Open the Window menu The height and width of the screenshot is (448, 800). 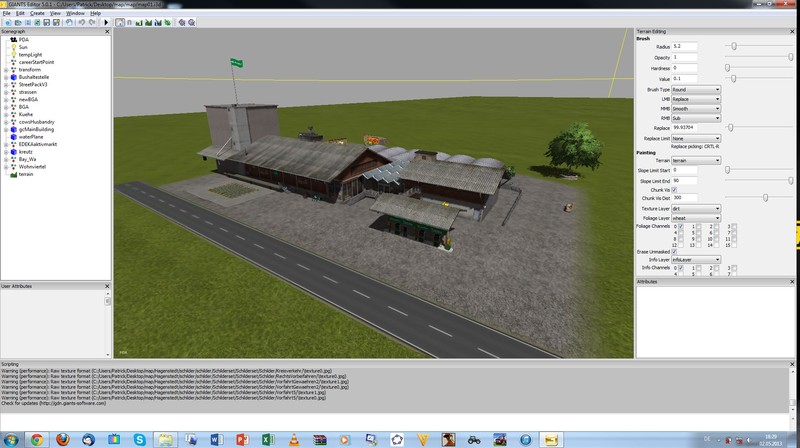coord(75,13)
